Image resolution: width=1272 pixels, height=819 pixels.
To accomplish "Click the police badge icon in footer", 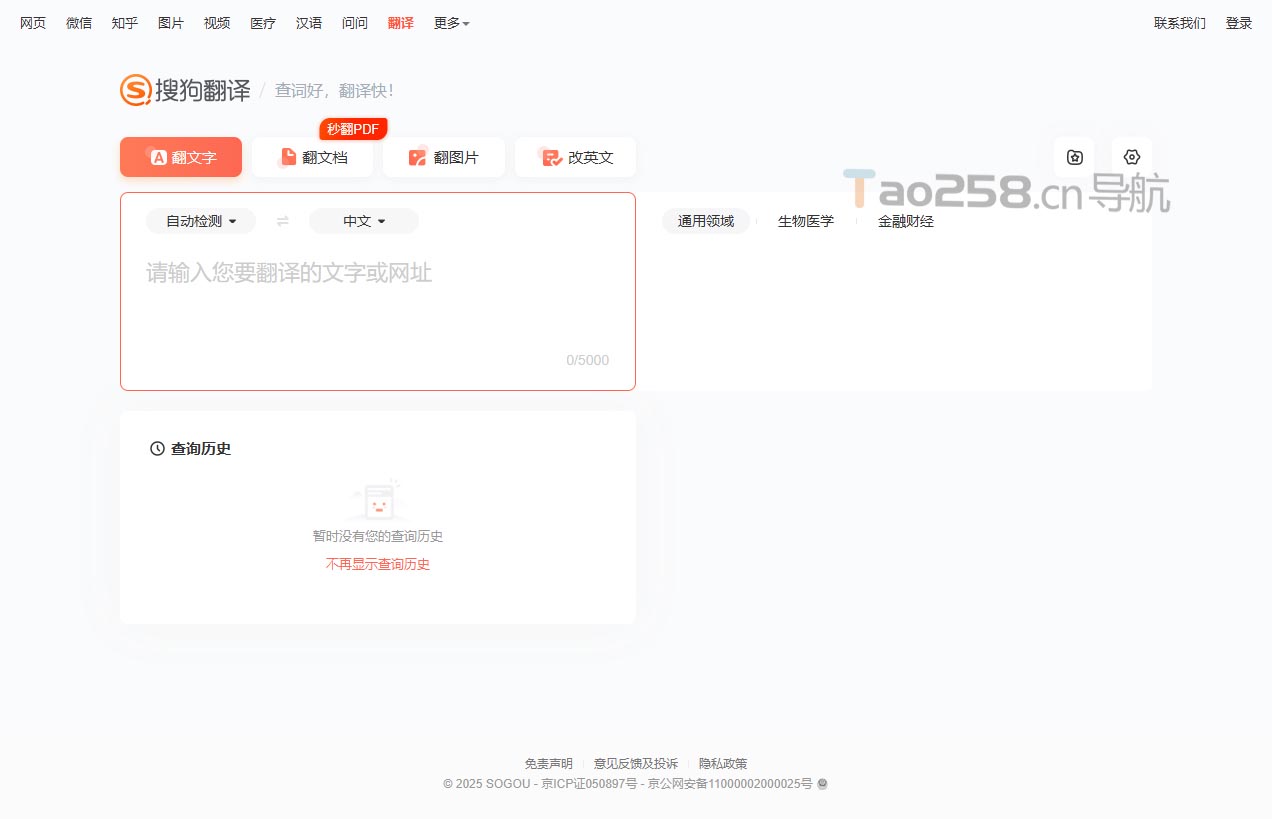I will (822, 784).
